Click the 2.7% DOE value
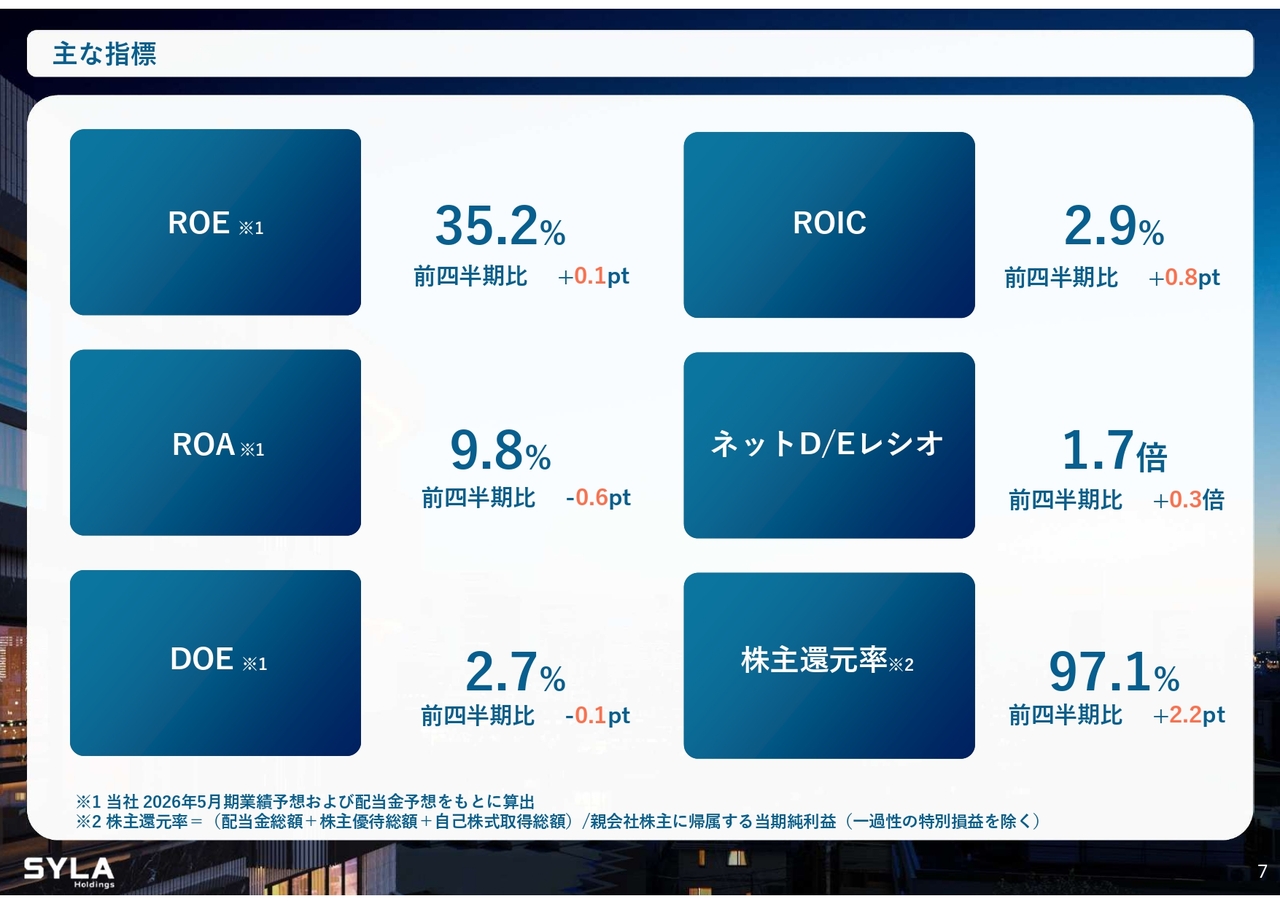Screen dimensions: 1280x904 (x=514, y=674)
